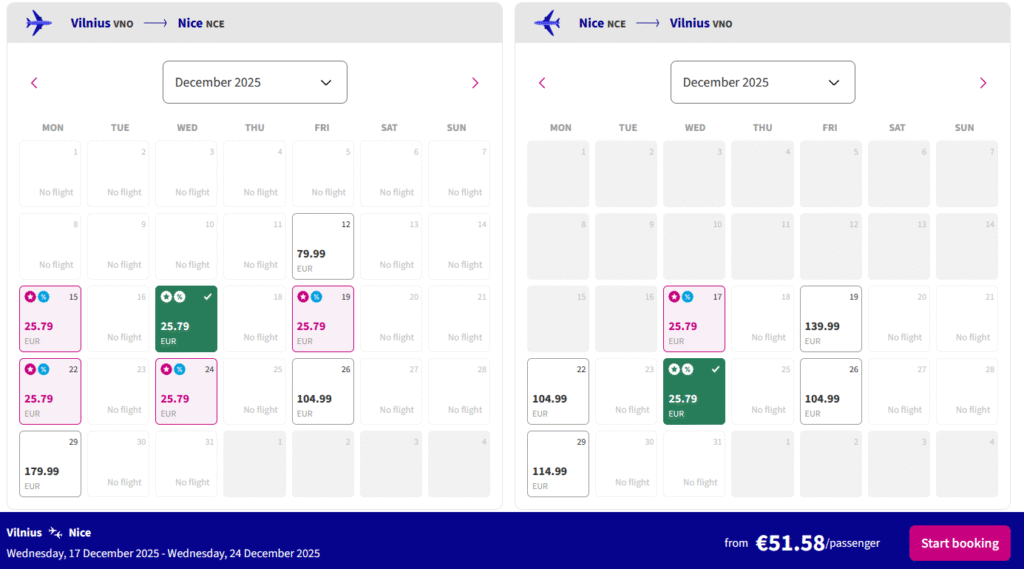This screenshot has height=569, width=1024.
Task: Select outbound 24 December at 25.79 EUR
Action: (x=186, y=391)
